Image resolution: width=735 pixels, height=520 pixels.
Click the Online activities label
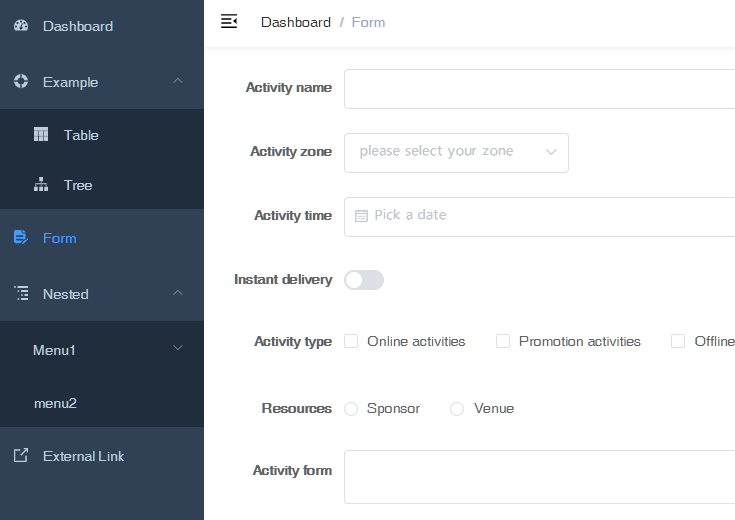point(416,341)
